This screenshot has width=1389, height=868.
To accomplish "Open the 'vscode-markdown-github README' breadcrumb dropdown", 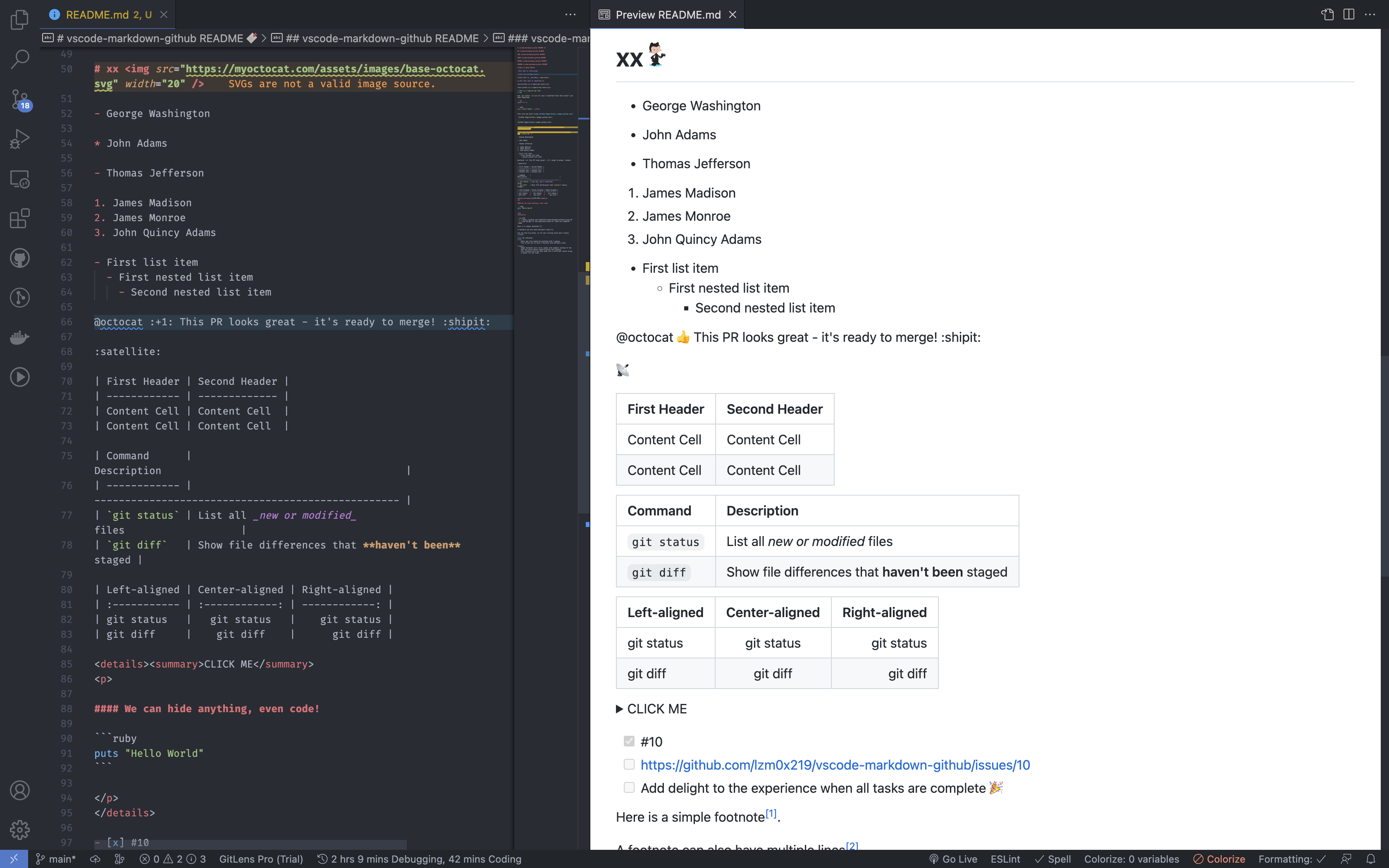I will [383, 38].
